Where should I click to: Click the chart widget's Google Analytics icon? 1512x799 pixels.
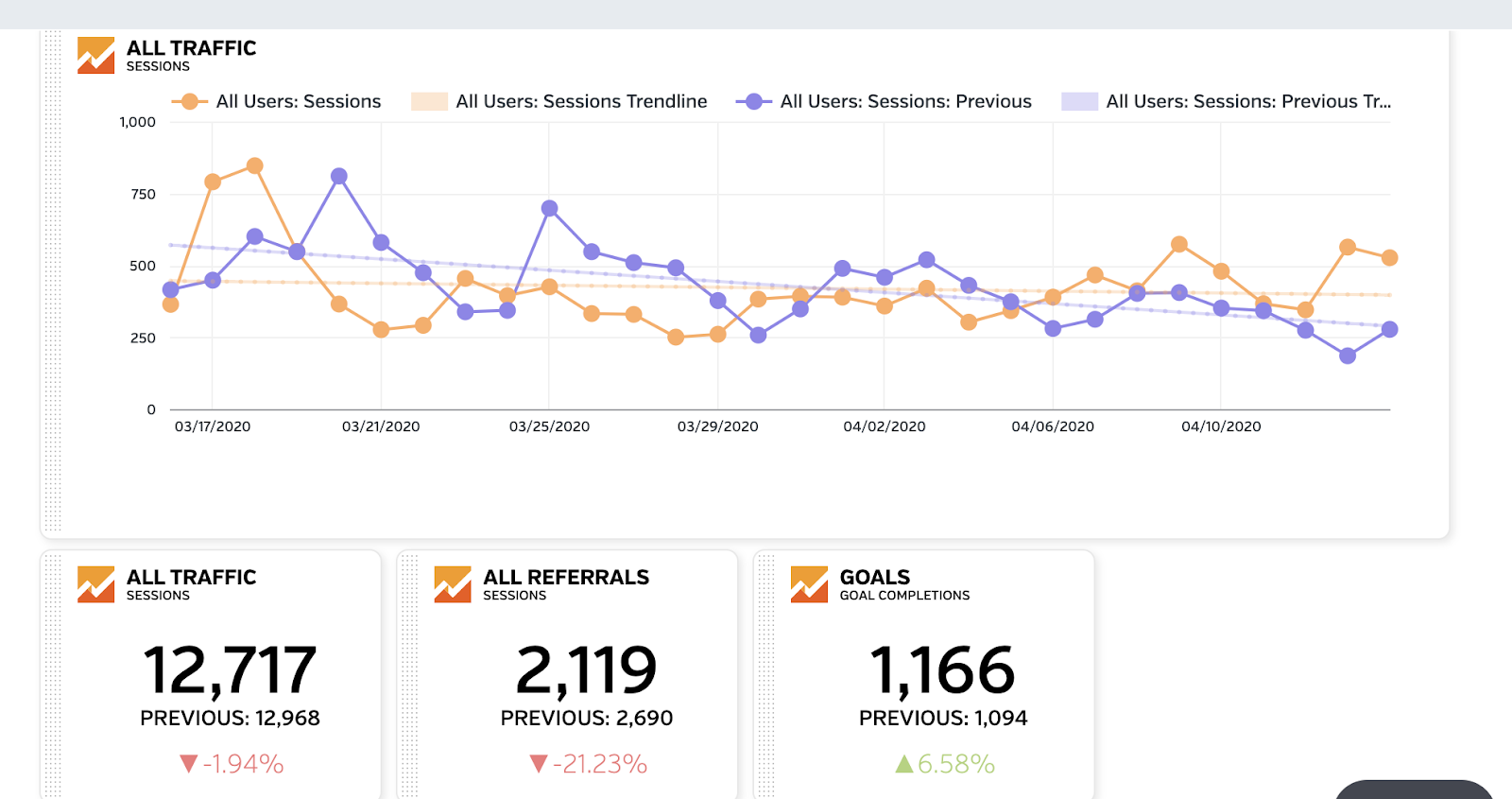coord(95,55)
